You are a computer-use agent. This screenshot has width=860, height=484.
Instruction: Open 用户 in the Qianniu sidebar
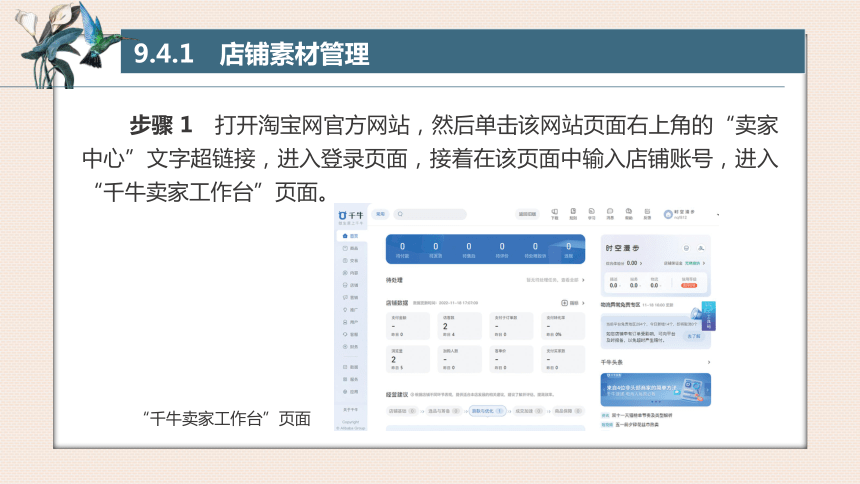350,322
